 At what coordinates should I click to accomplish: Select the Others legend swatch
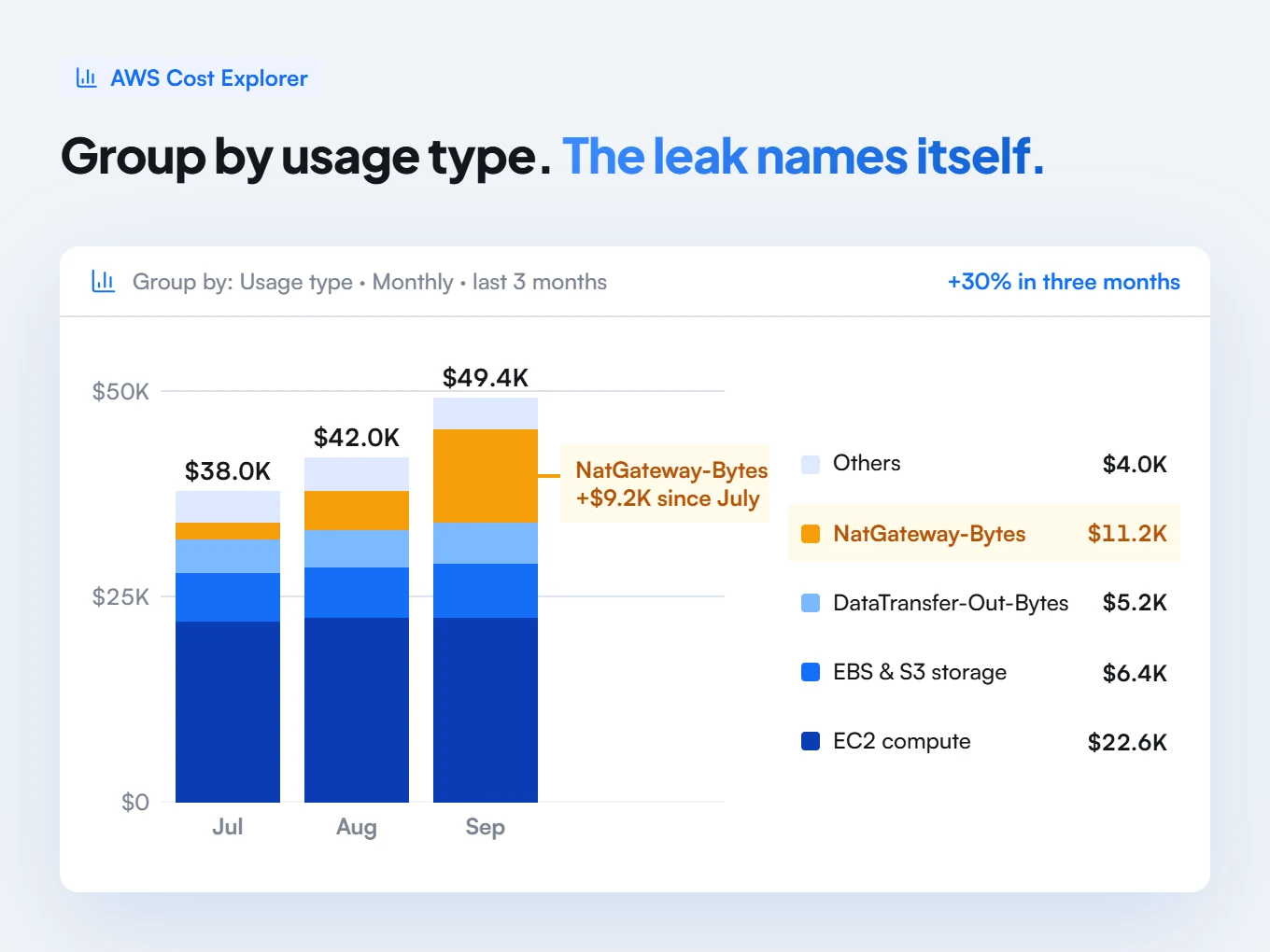pos(811,464)
